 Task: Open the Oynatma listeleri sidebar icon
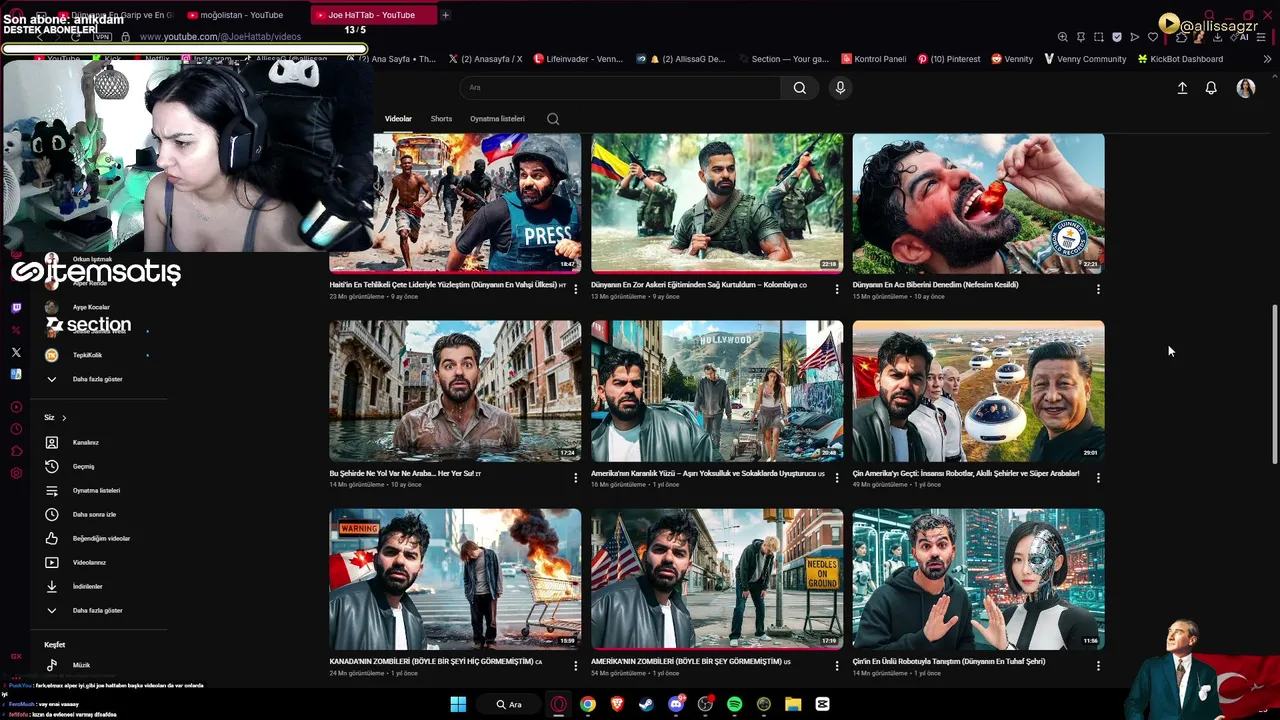tap(52, 490)
